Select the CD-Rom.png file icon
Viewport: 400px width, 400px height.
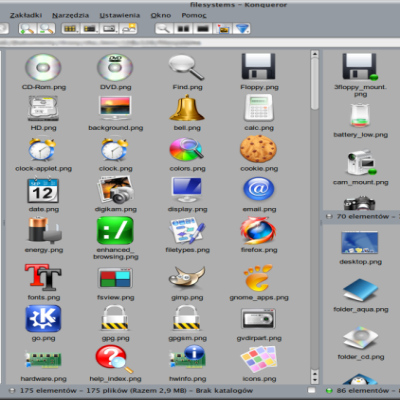point(43,68)
